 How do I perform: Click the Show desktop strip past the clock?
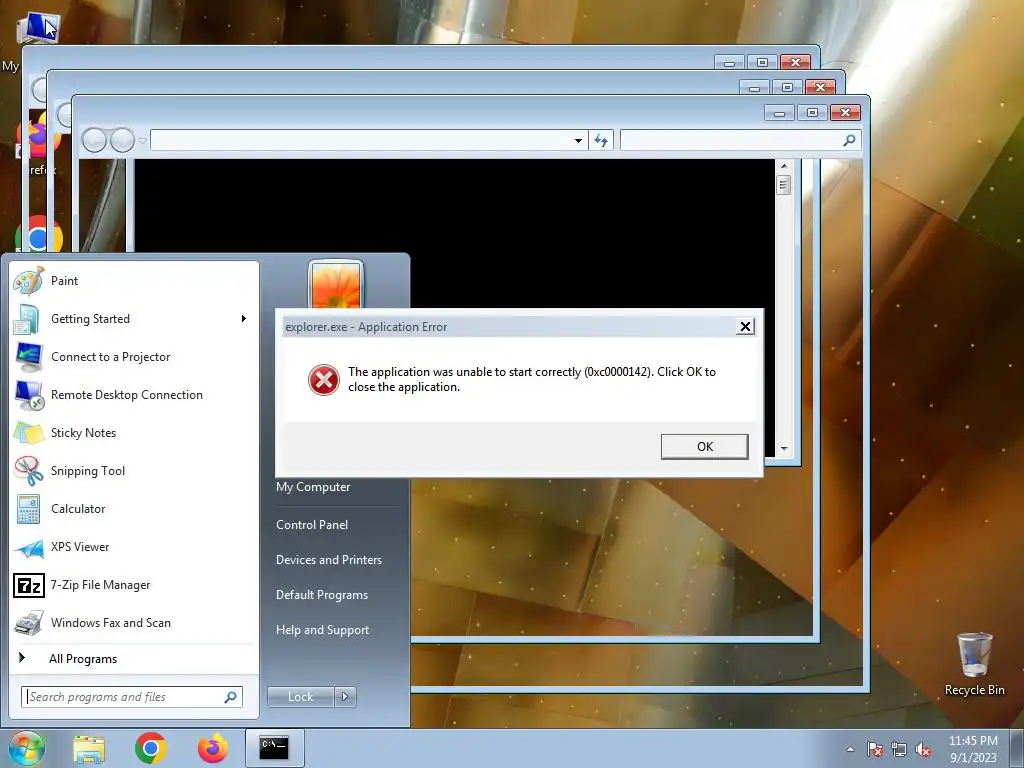(x=1017, y=748)
